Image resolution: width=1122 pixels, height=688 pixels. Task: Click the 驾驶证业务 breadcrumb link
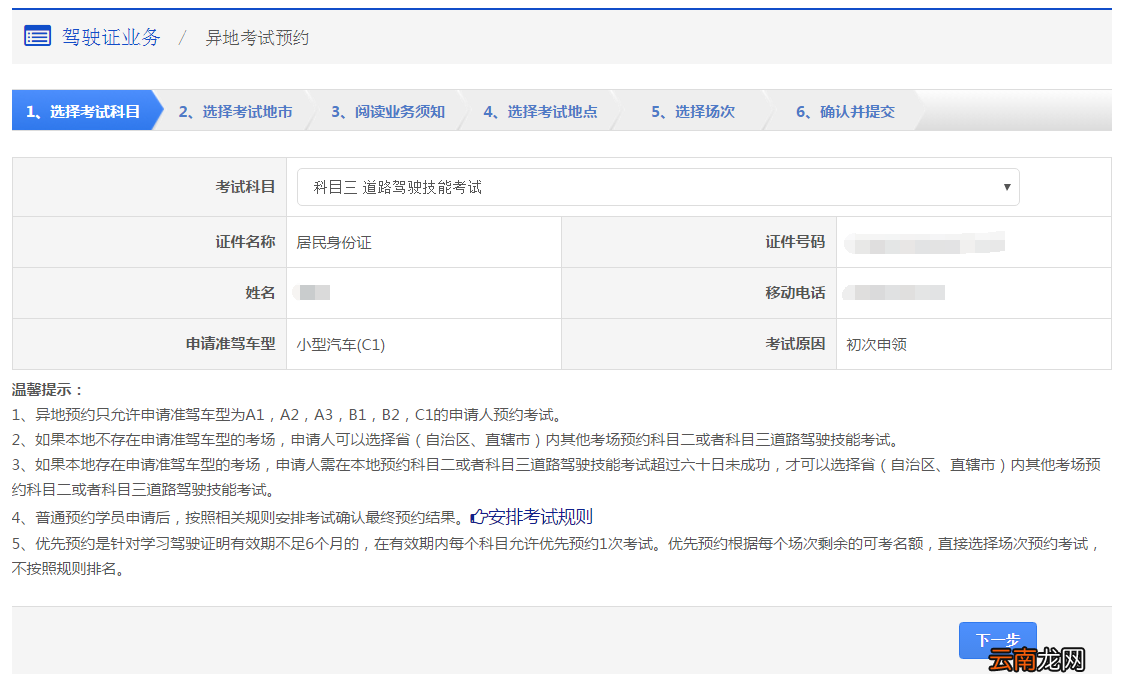[x=110, y=37]
